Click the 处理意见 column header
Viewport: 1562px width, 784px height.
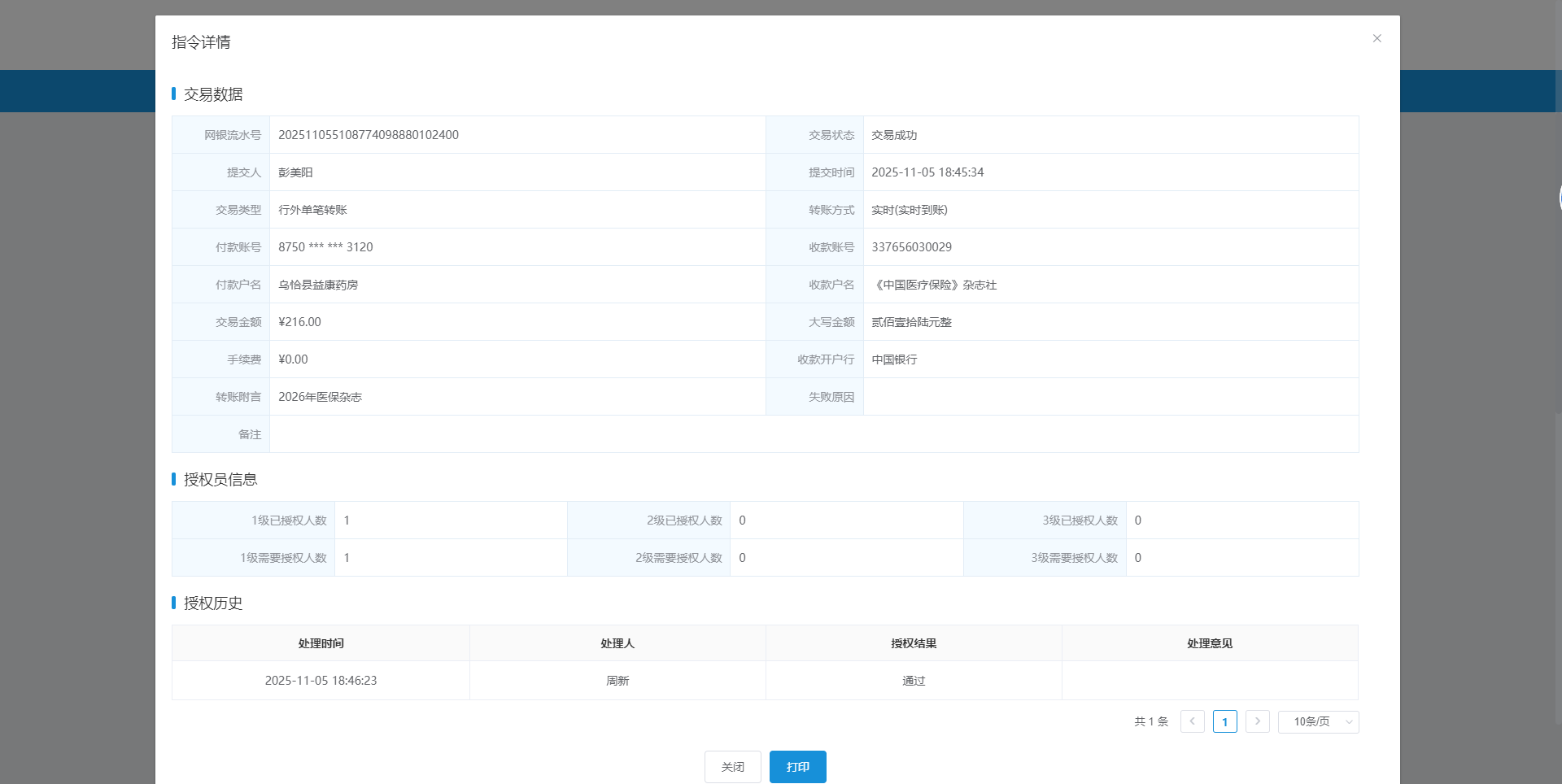[1210, 643]
